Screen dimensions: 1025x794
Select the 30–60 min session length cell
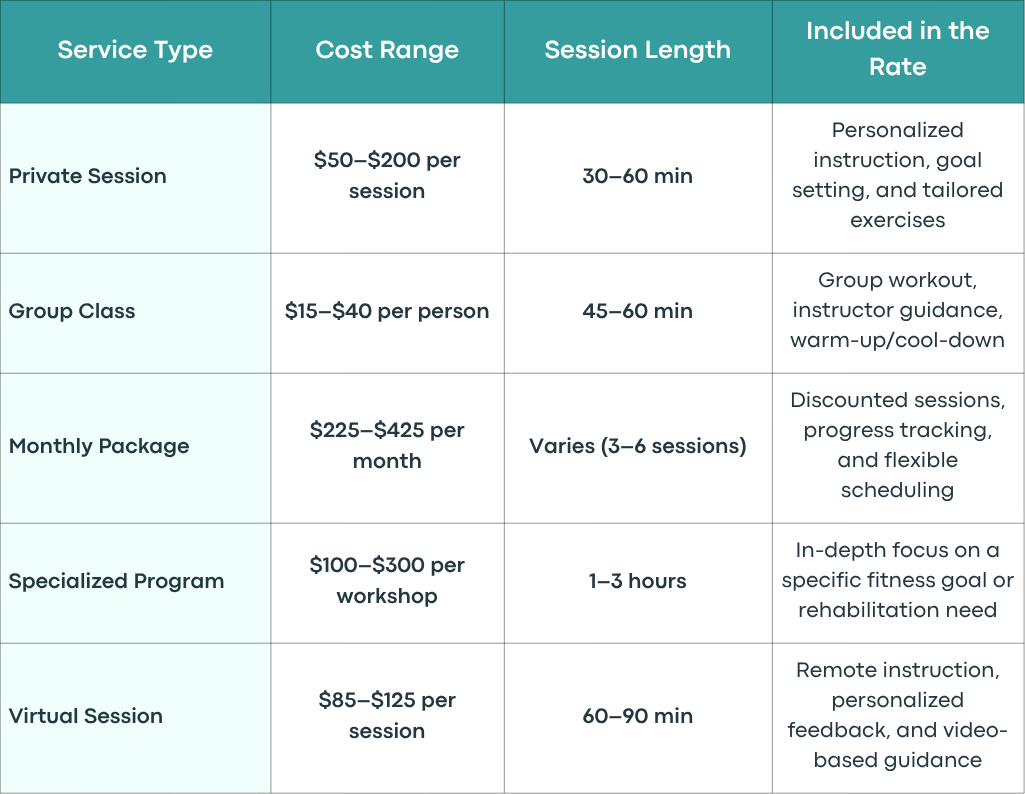(x=638, y=176)
